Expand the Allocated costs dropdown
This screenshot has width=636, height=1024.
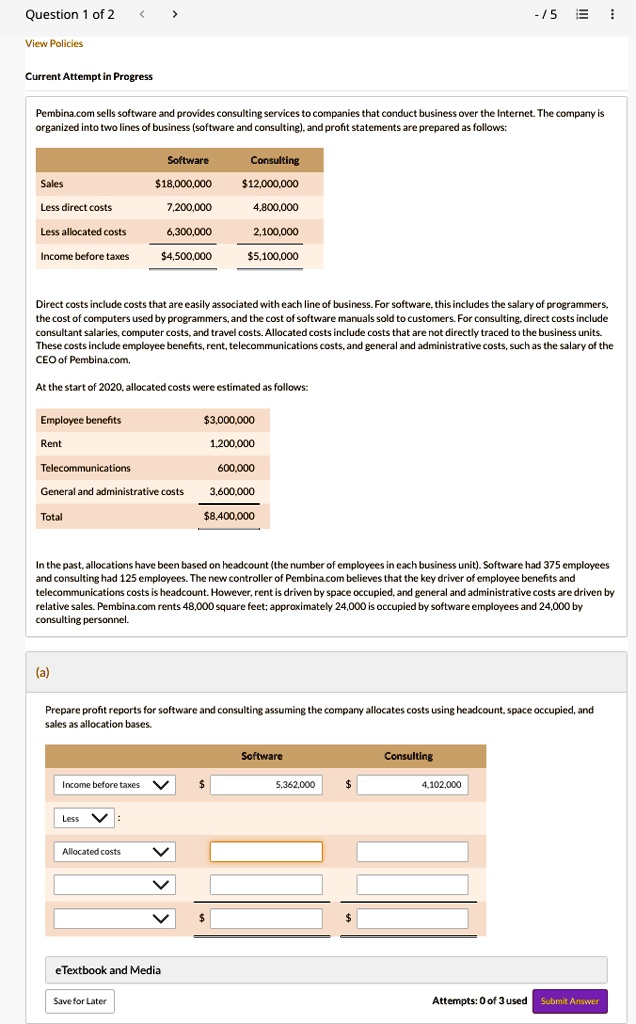tap(115, 852)
